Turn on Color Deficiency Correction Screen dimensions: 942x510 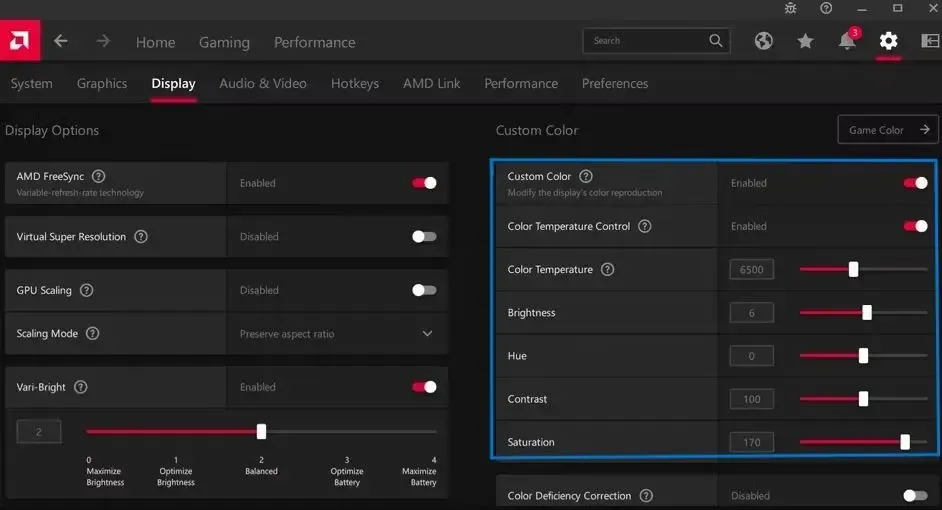click(914, 495)
